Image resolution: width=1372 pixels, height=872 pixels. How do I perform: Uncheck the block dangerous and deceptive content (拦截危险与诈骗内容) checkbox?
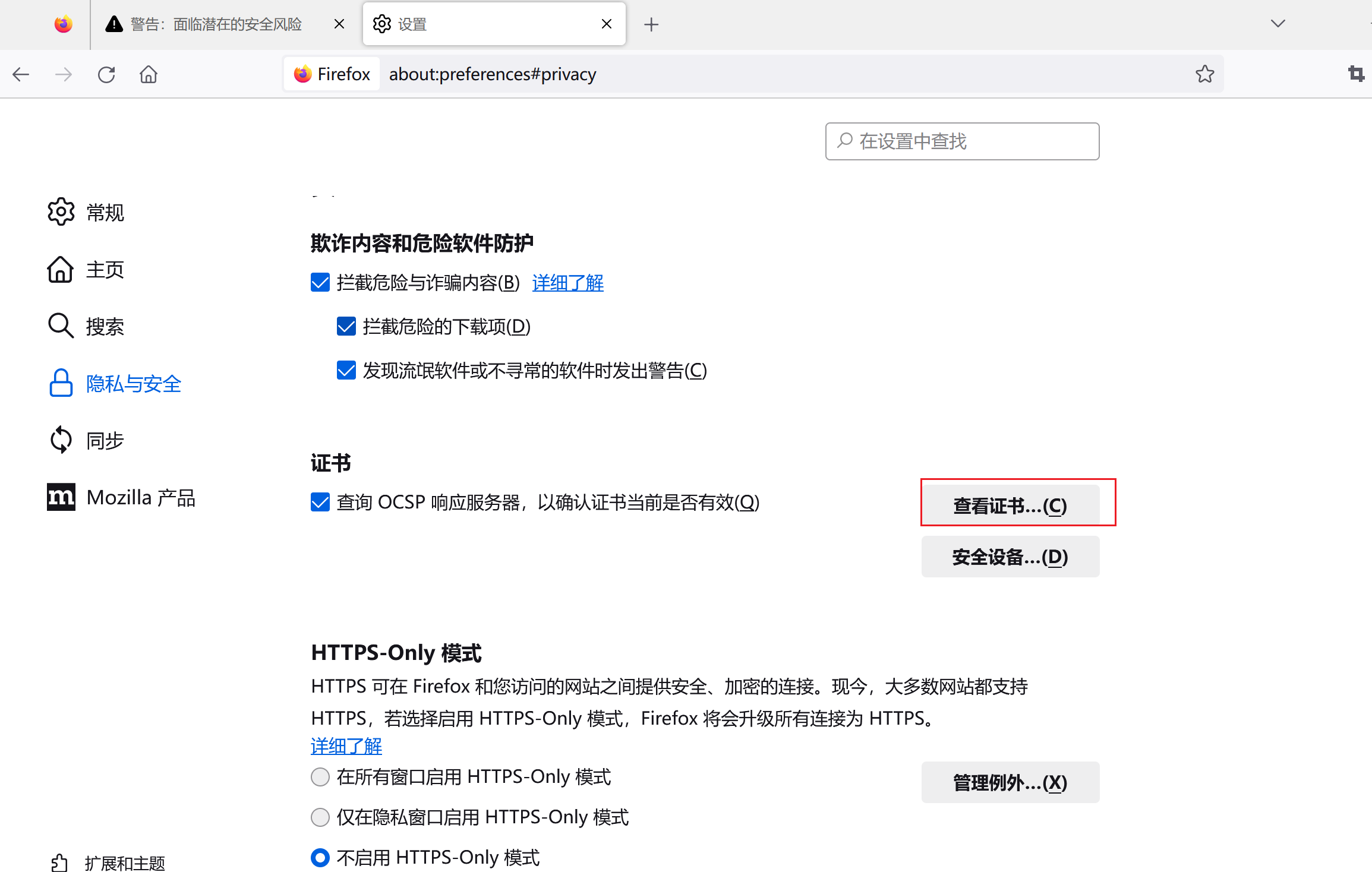tap(320, 282)
